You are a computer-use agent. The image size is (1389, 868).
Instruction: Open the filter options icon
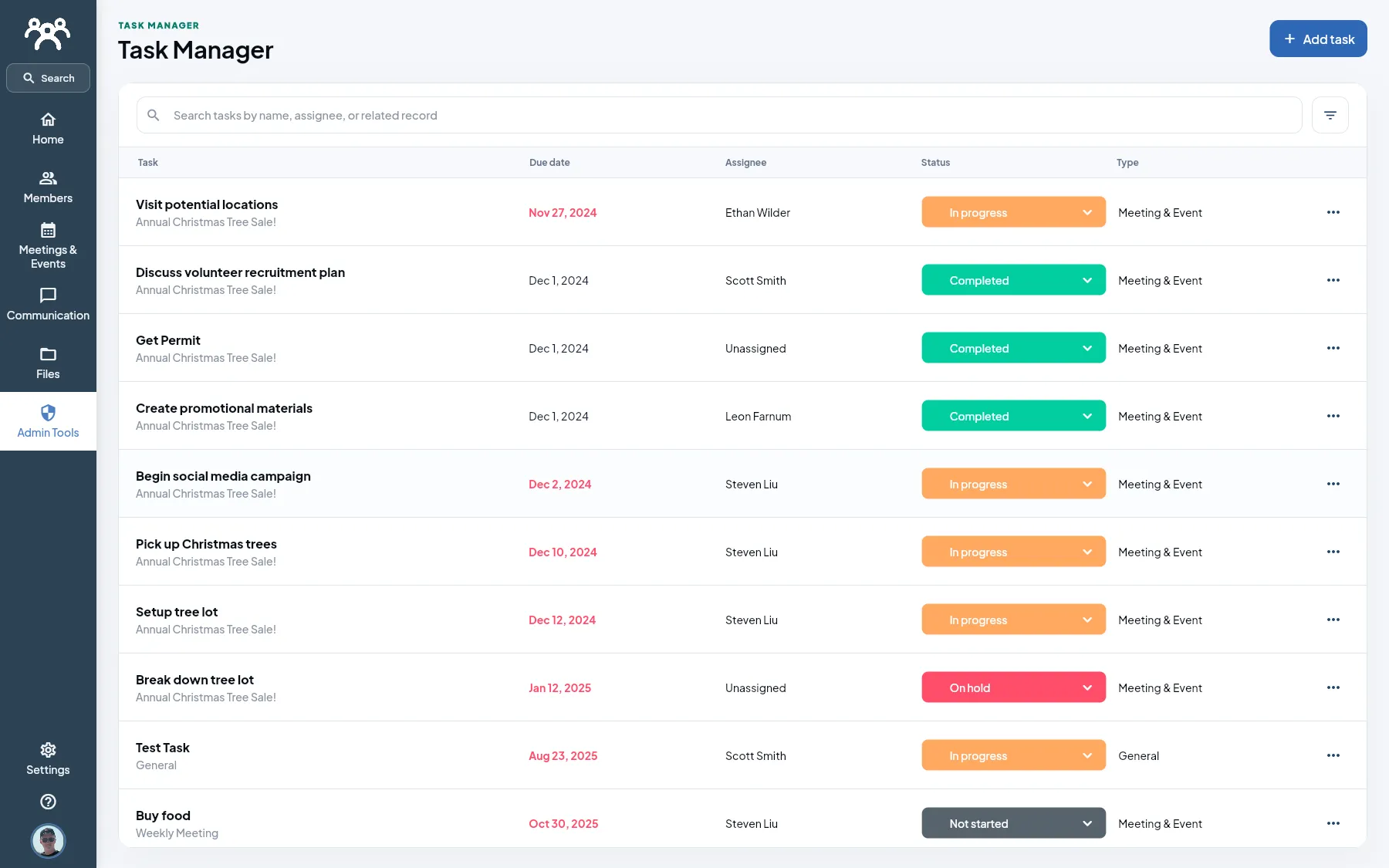click(1330, 115)
